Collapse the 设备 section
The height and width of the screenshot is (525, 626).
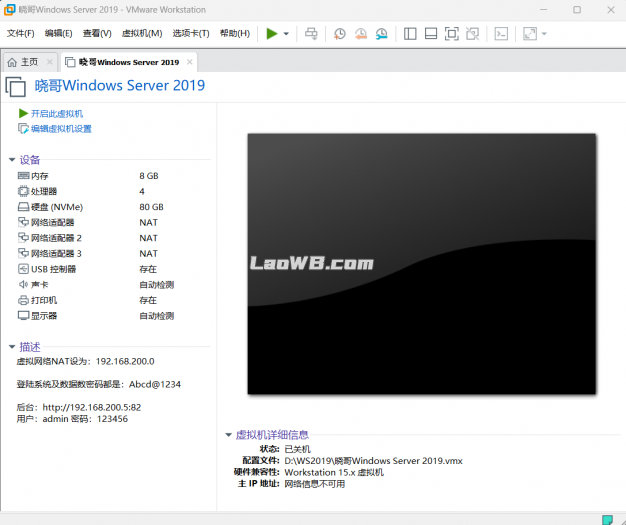coord(12,160)
